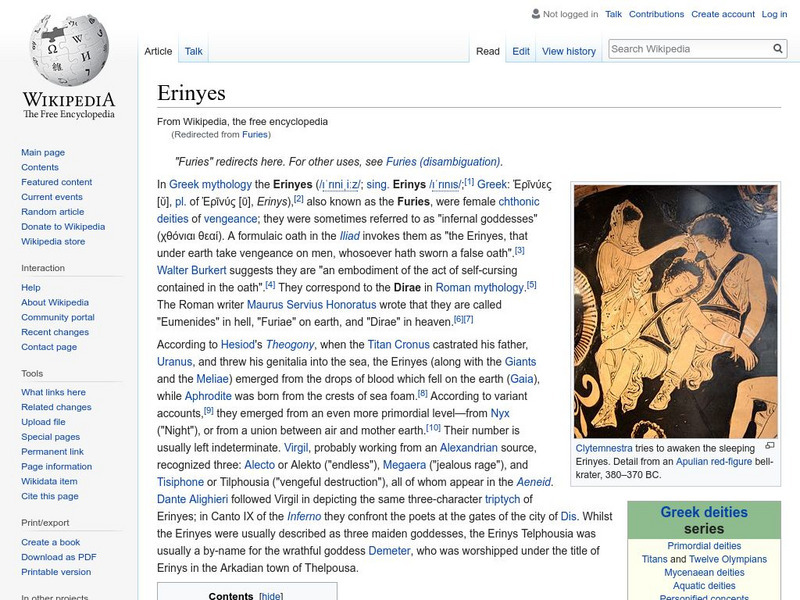Image resolution: width=800 pixels, height=600 pixels.
Task: Click the search magnifying glass icon
Action: [778, 49]
